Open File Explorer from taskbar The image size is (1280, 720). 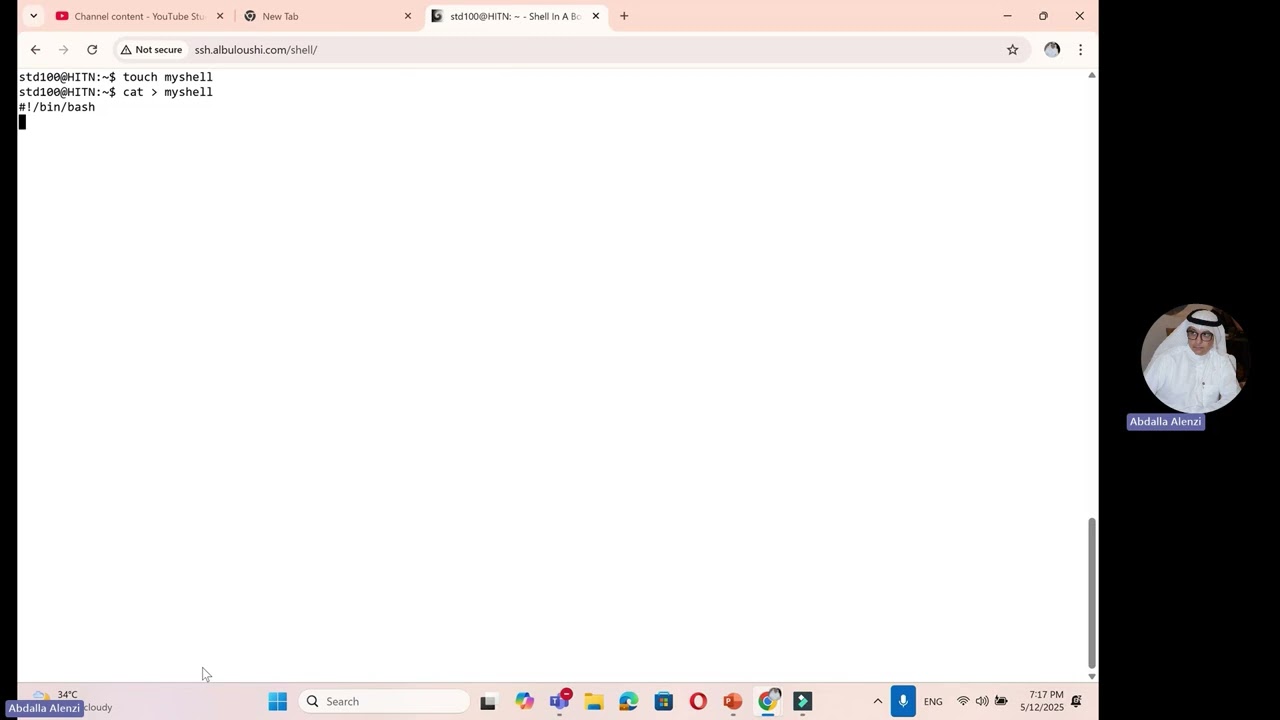pyautogui.click(x=594, y=701)
